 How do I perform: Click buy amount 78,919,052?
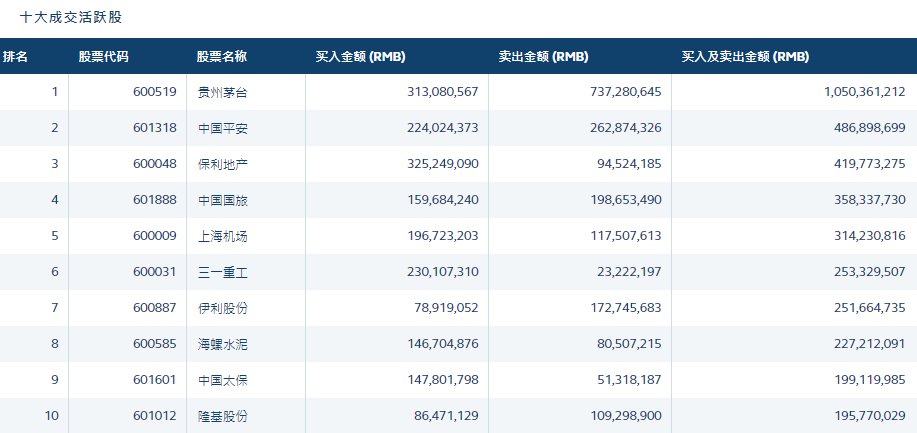[x=447, y=308]
